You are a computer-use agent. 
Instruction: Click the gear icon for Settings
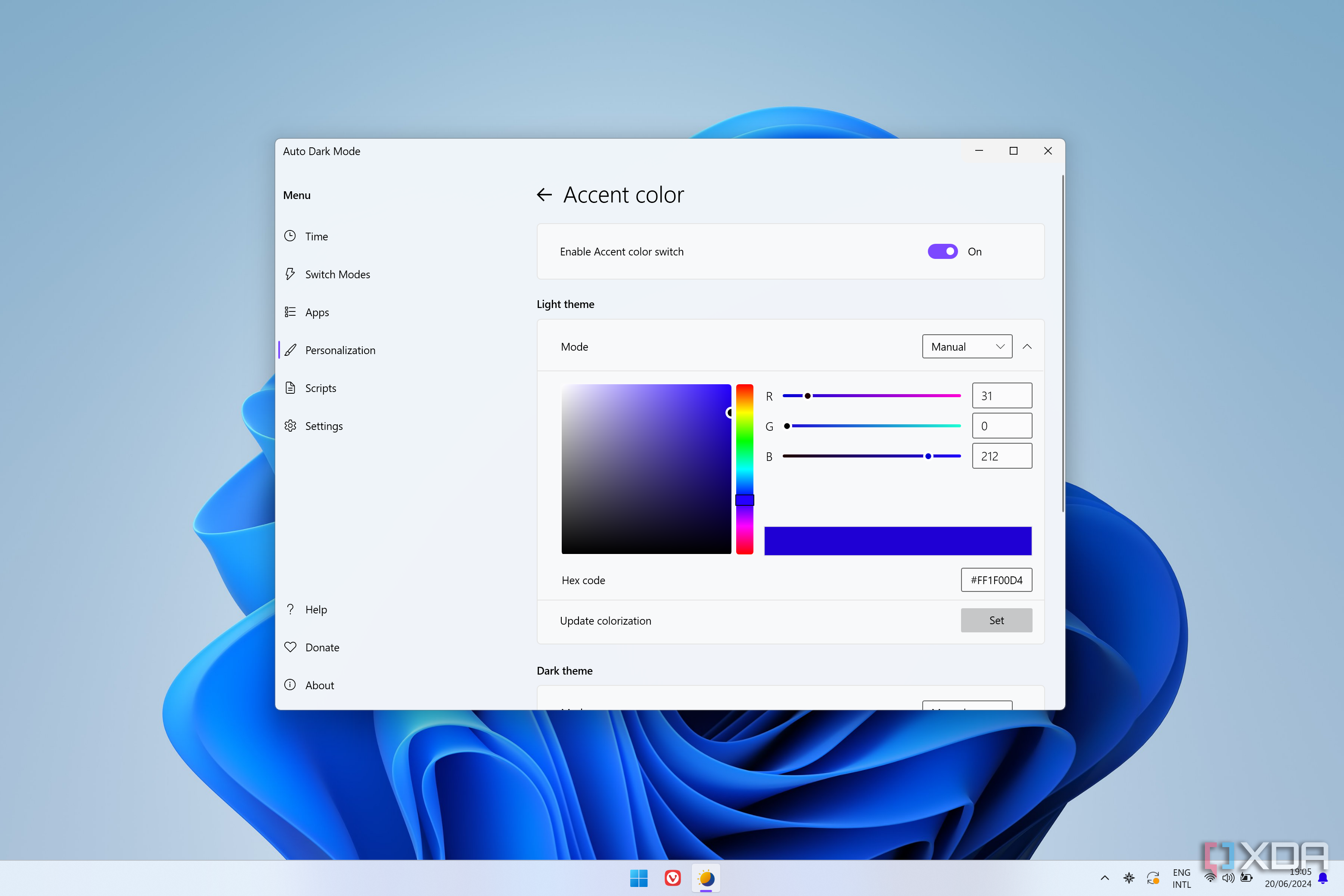coord(290,426)
